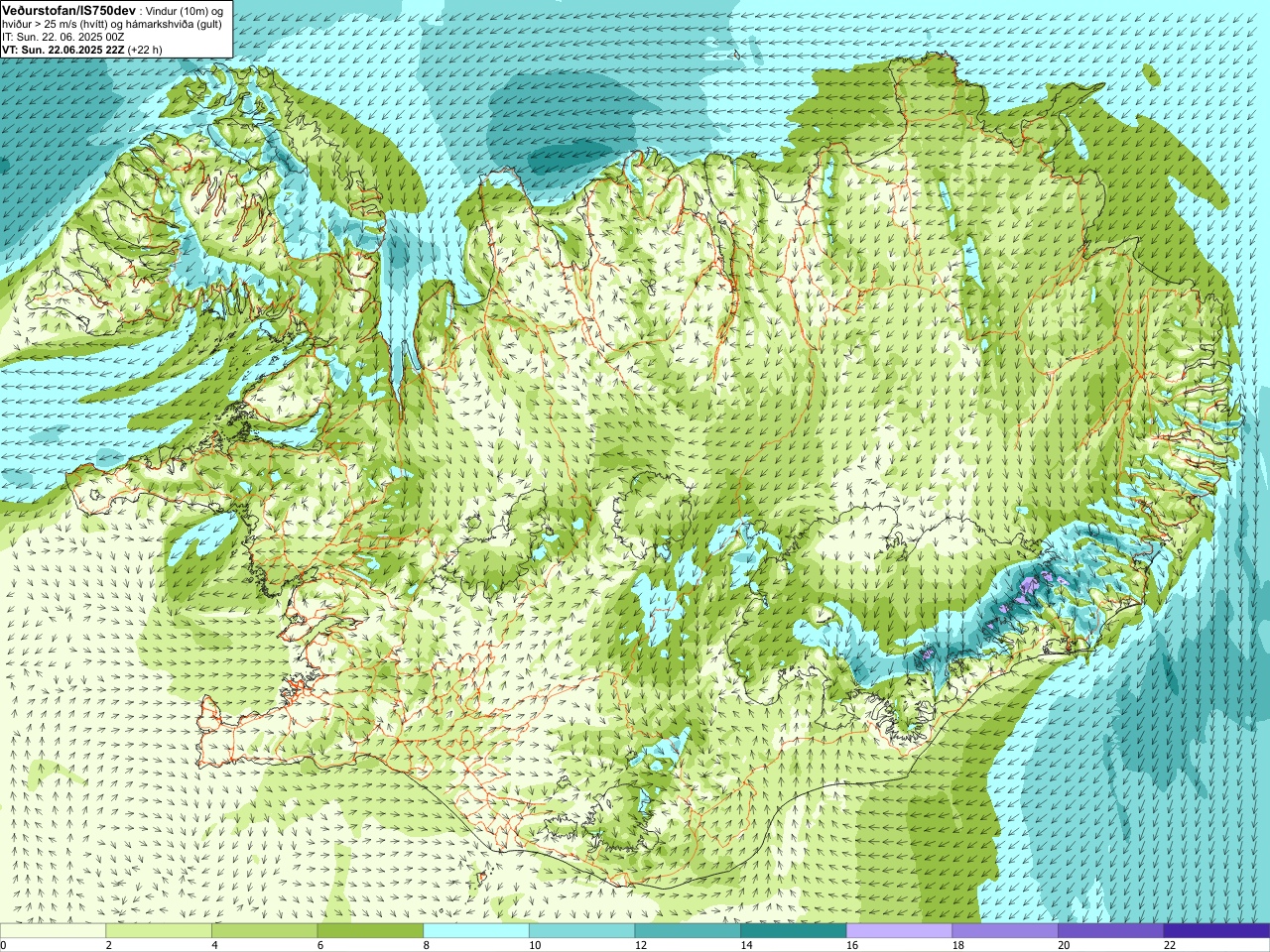Click the legend scale label '8'
The height and width of the screenshot is (952, 1270).
(x=427, y=945)
